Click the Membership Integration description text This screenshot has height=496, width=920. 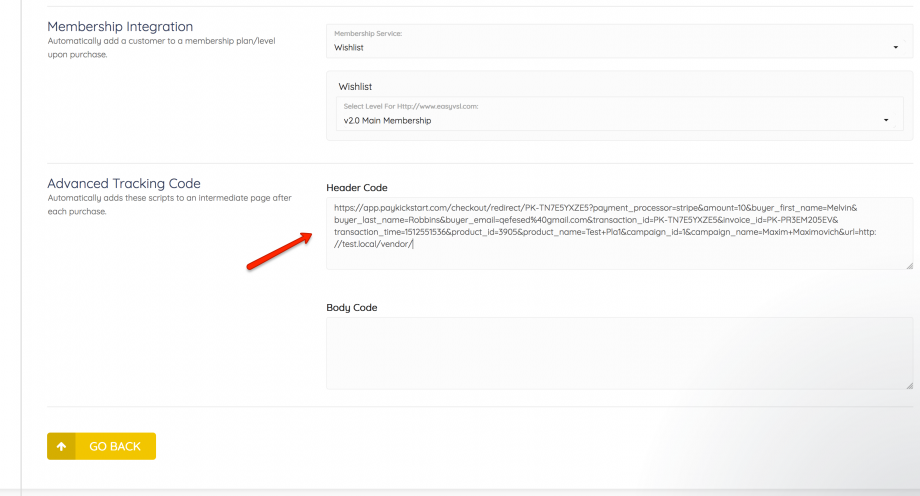(x=162, y=47)
